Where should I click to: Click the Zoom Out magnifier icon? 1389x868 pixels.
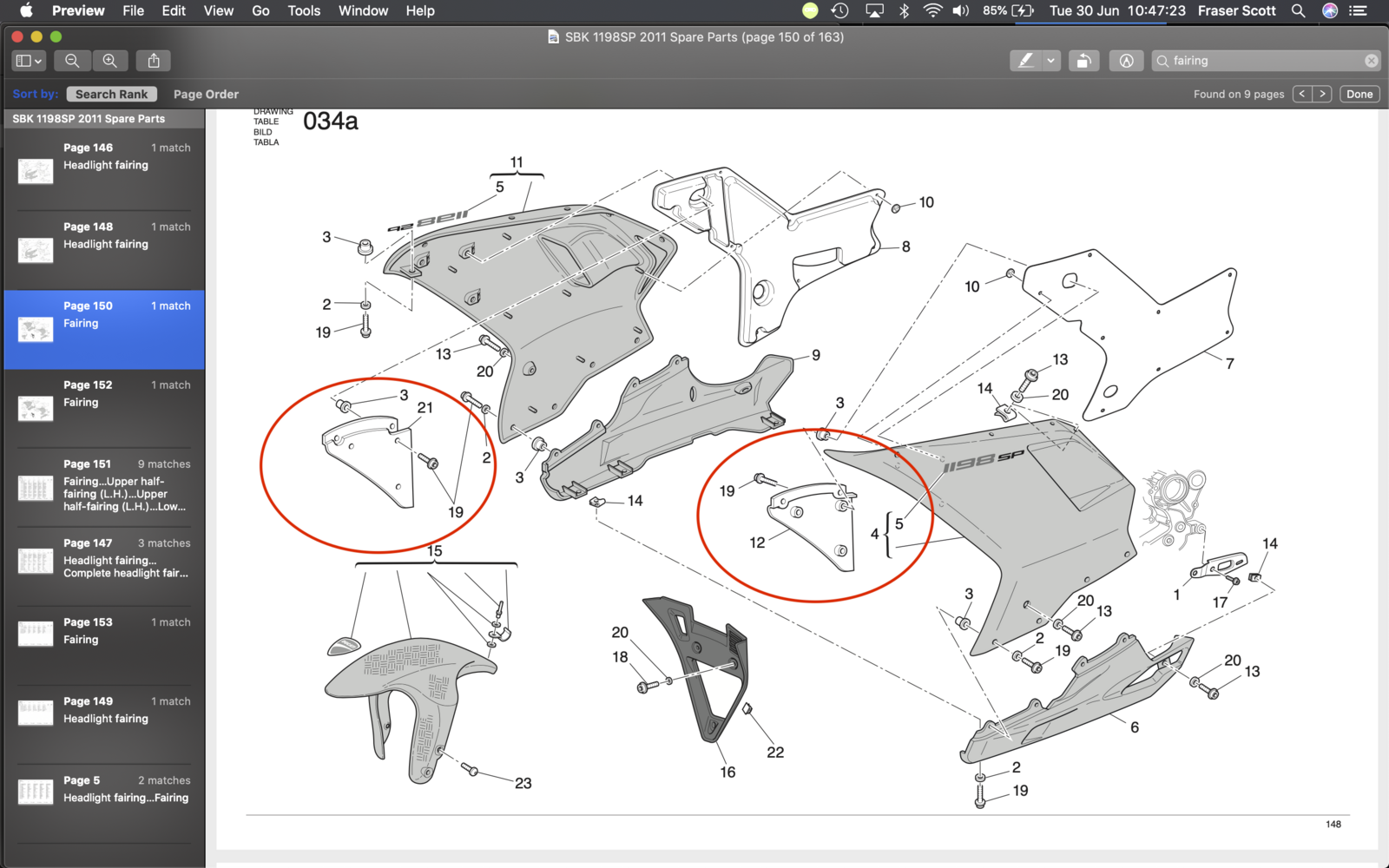(x=72, y=61)
